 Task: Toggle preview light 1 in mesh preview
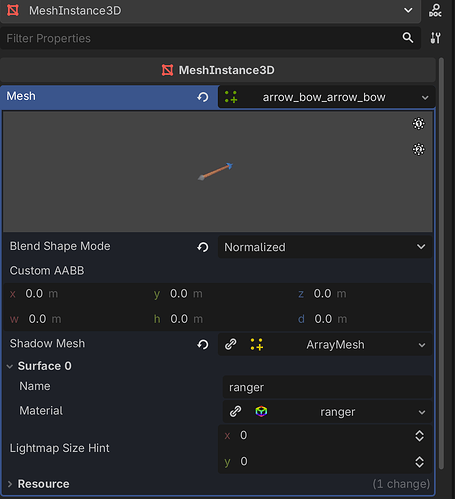(x=419, y=124)
